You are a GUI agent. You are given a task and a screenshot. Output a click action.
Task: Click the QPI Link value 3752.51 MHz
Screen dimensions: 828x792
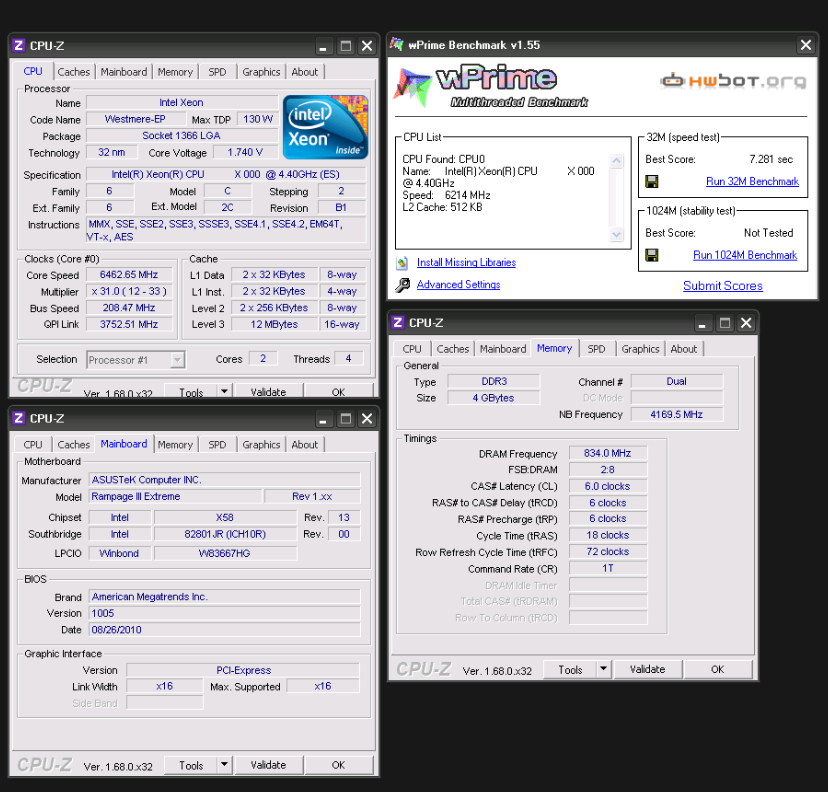click(129, 324)
